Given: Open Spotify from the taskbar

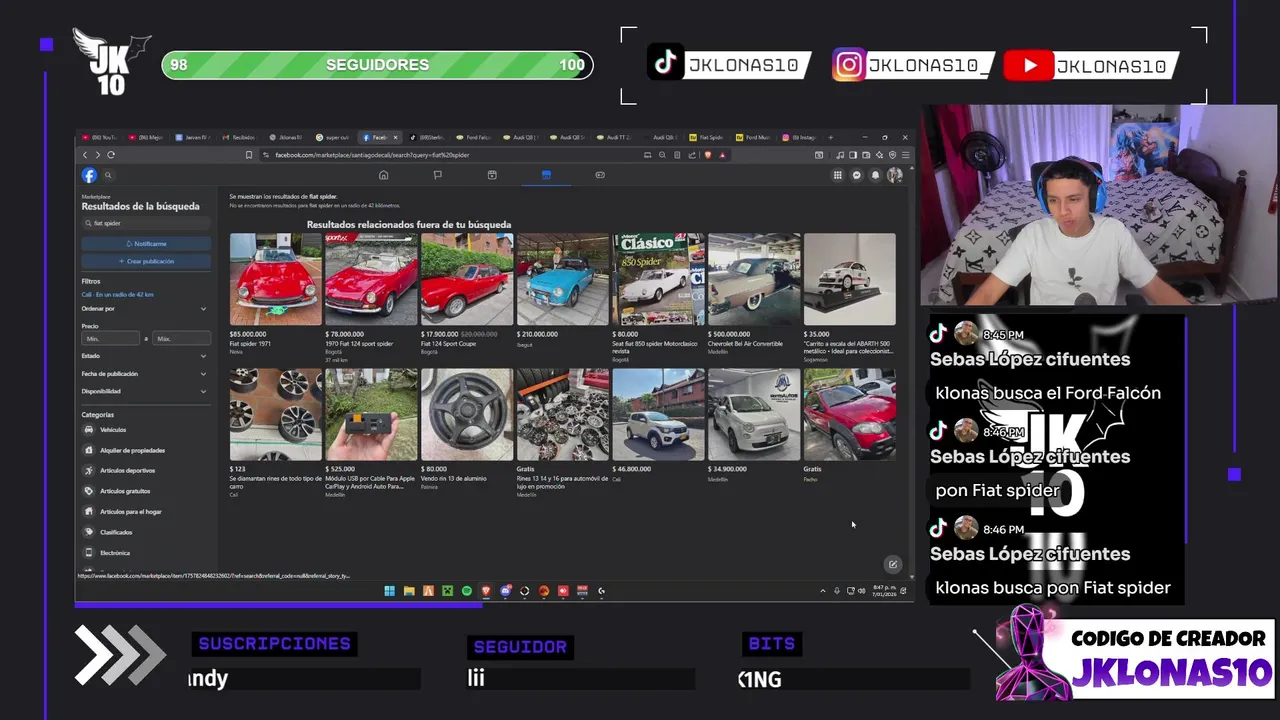Looking at the screenshot, I should 467,591.
